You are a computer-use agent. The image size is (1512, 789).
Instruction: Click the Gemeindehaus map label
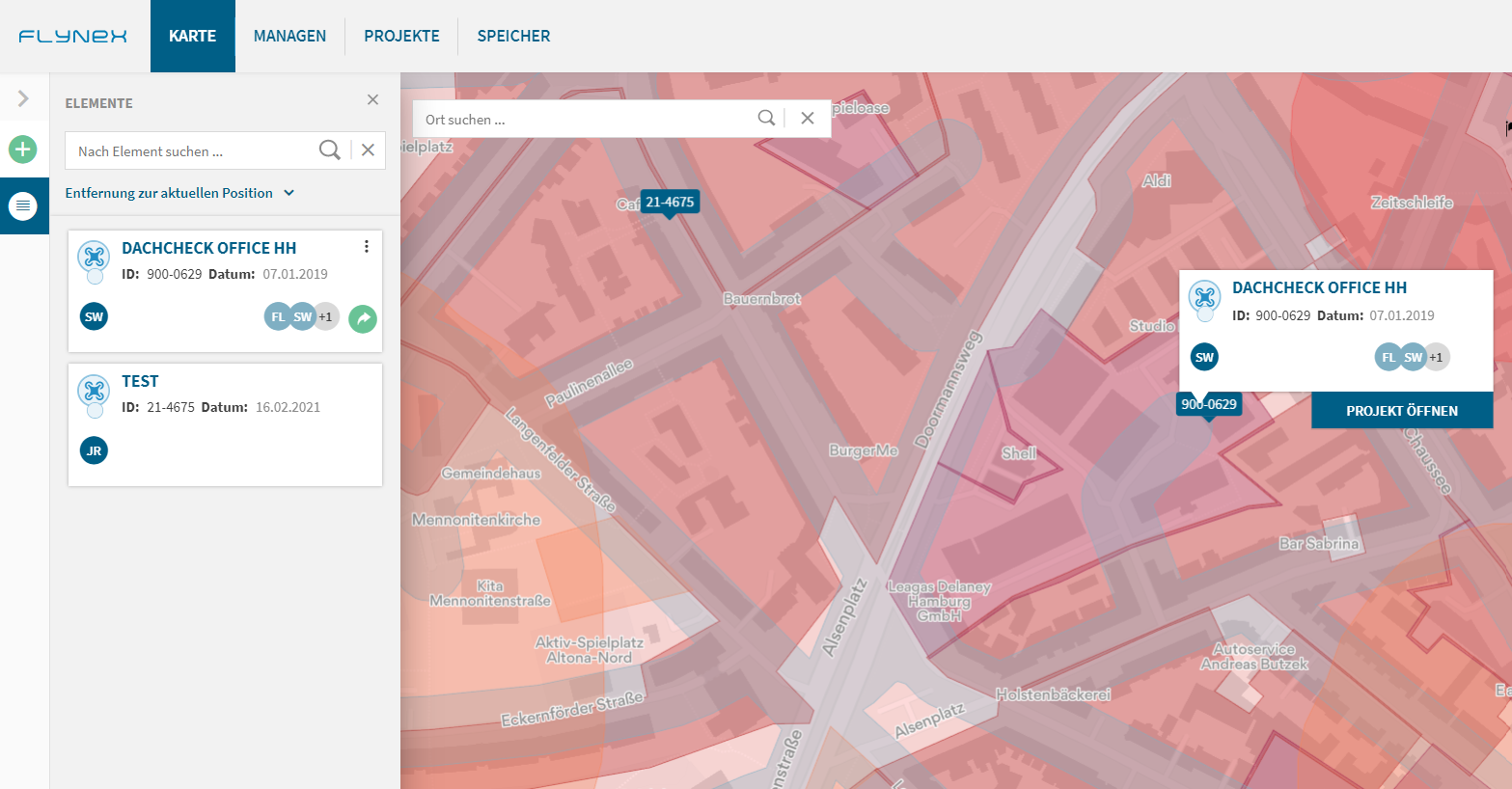coord(491,474)
